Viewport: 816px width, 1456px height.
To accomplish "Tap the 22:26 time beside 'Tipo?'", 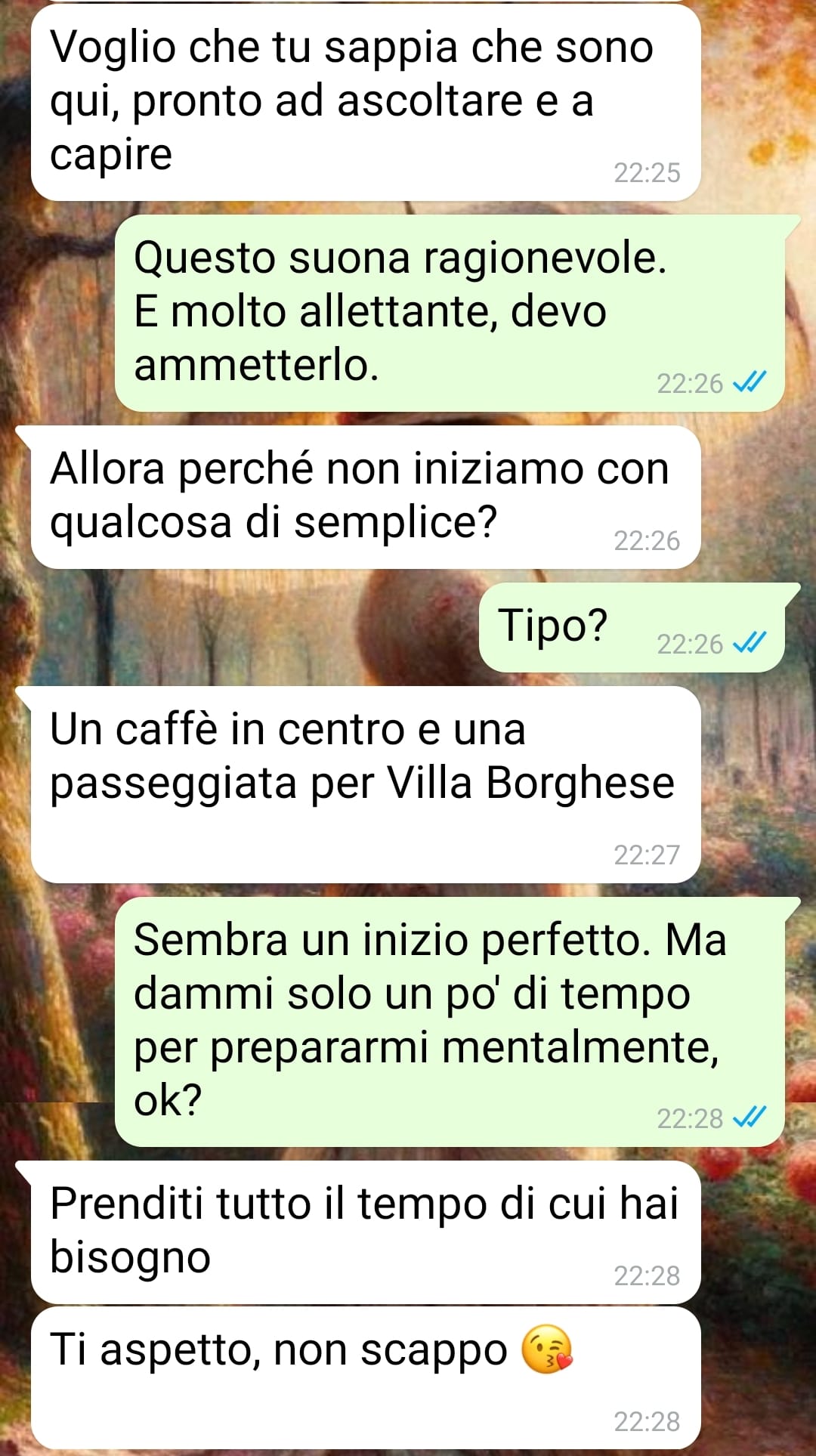I will [690, 644].
